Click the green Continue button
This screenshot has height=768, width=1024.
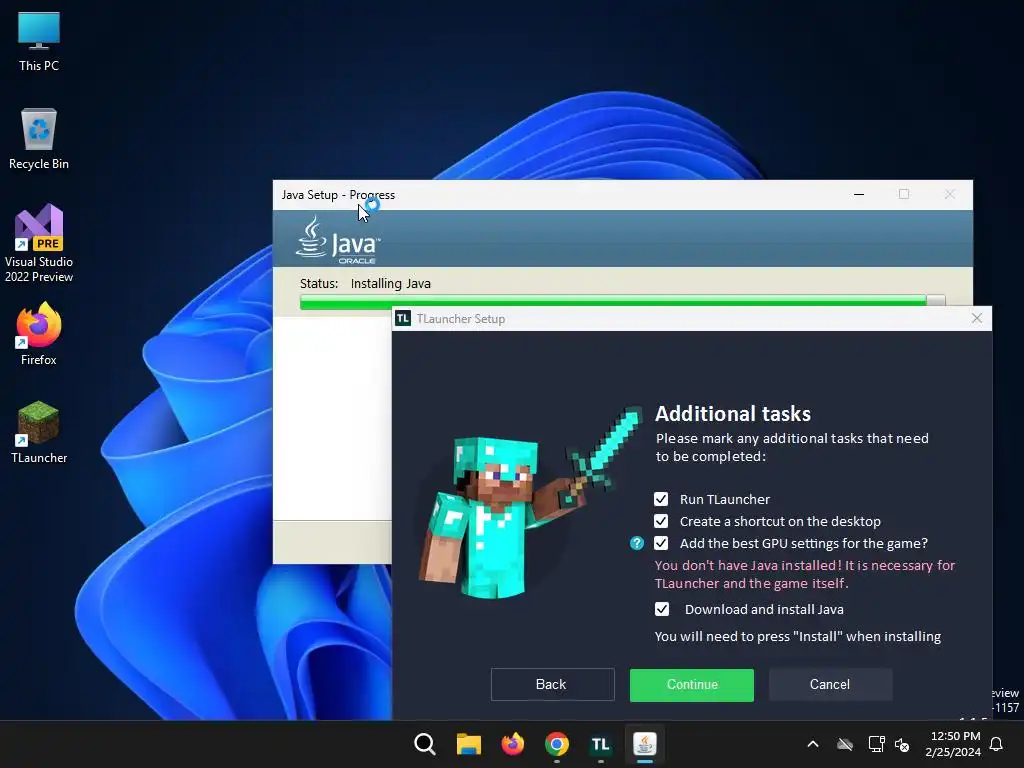[x=692, y=685]
